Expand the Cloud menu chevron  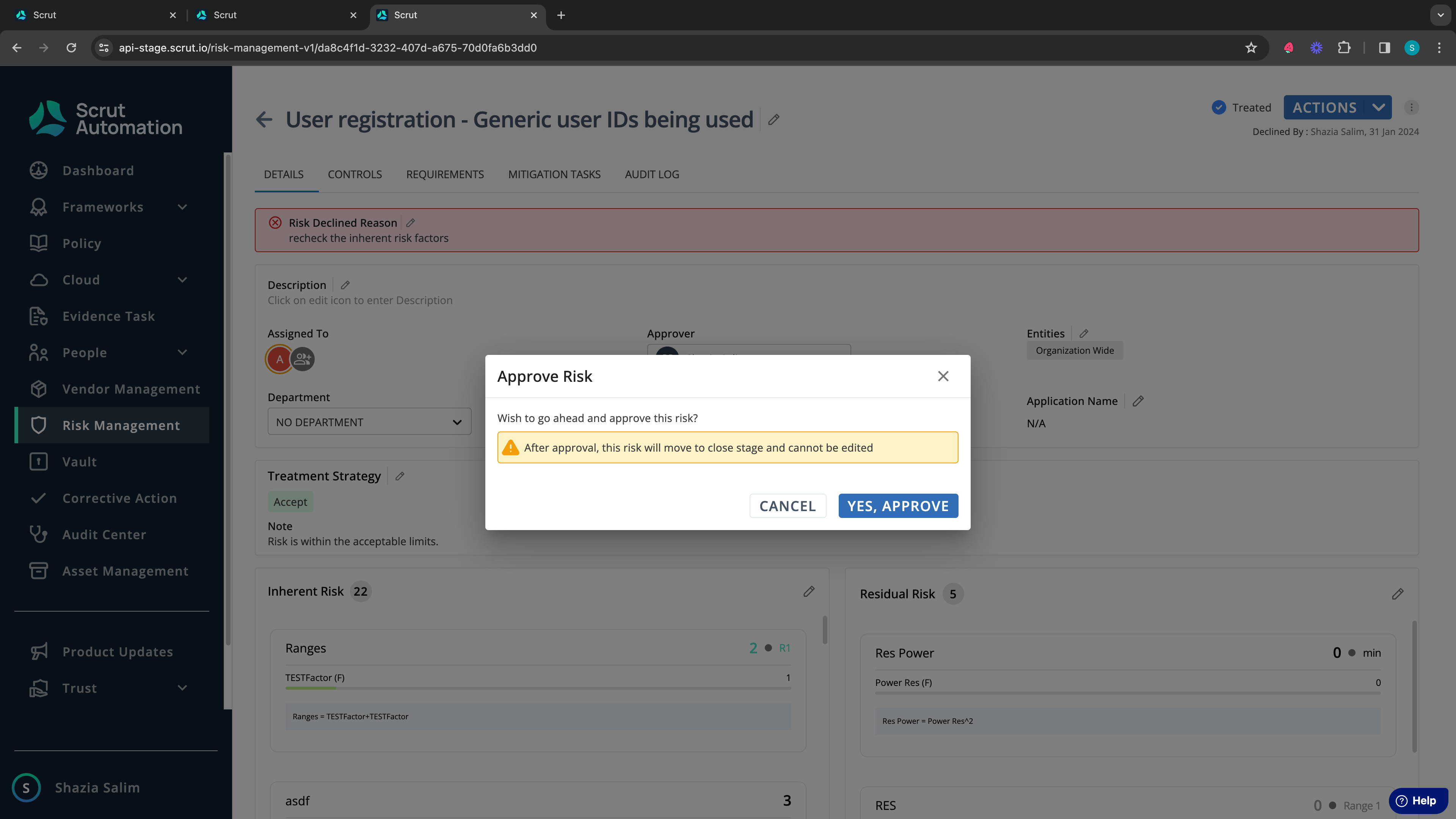point(182,280)
